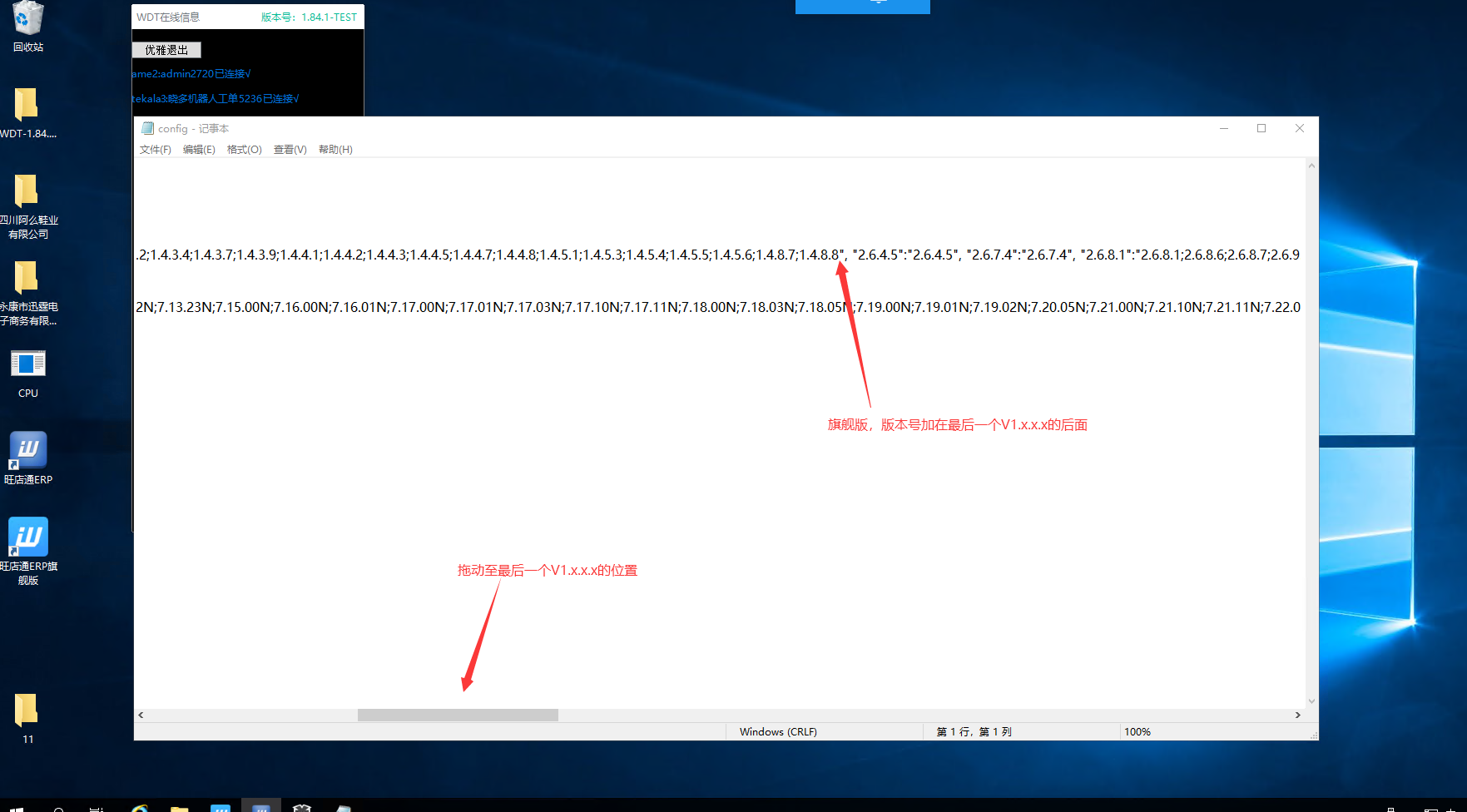Click the vertical scrollbar down arrow
The image size is (1467, 812).
pos(1311,701)
